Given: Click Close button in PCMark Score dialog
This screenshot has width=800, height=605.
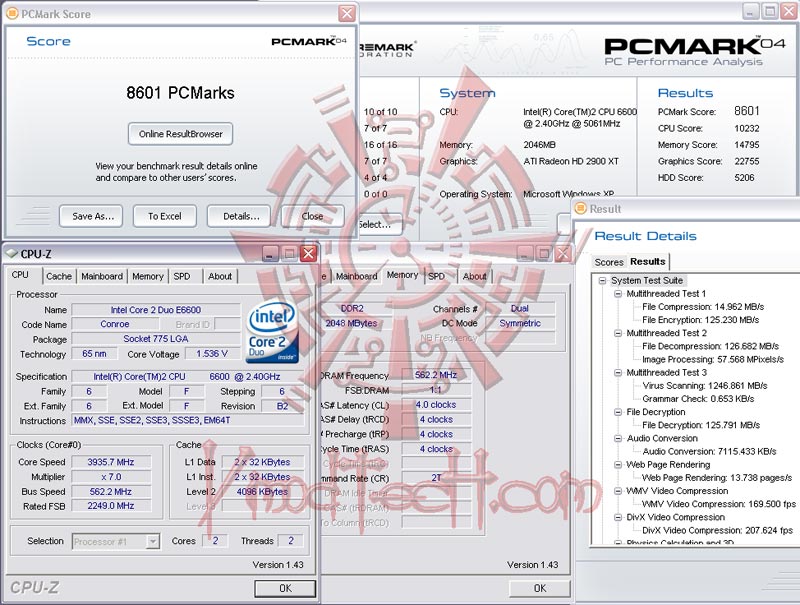Looking at the screenshot, I should (x=312, y=216).
